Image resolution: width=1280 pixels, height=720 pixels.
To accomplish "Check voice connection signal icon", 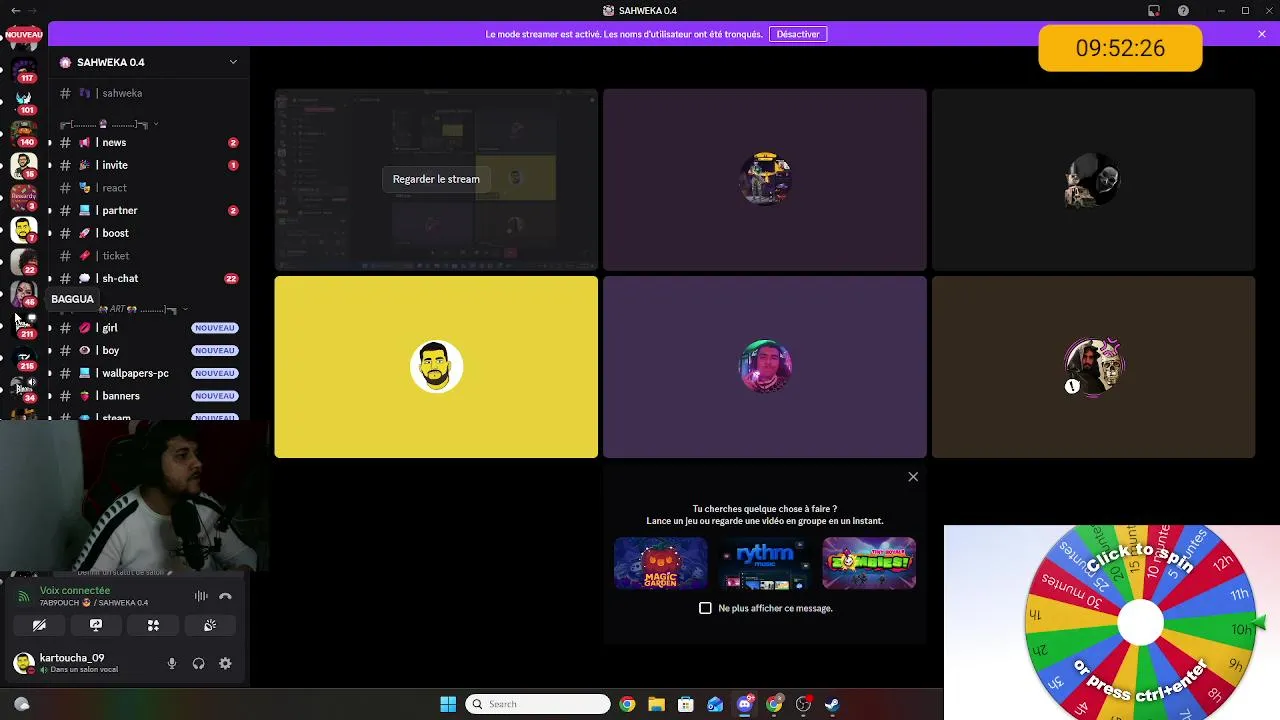I will (x=24, y=597).
